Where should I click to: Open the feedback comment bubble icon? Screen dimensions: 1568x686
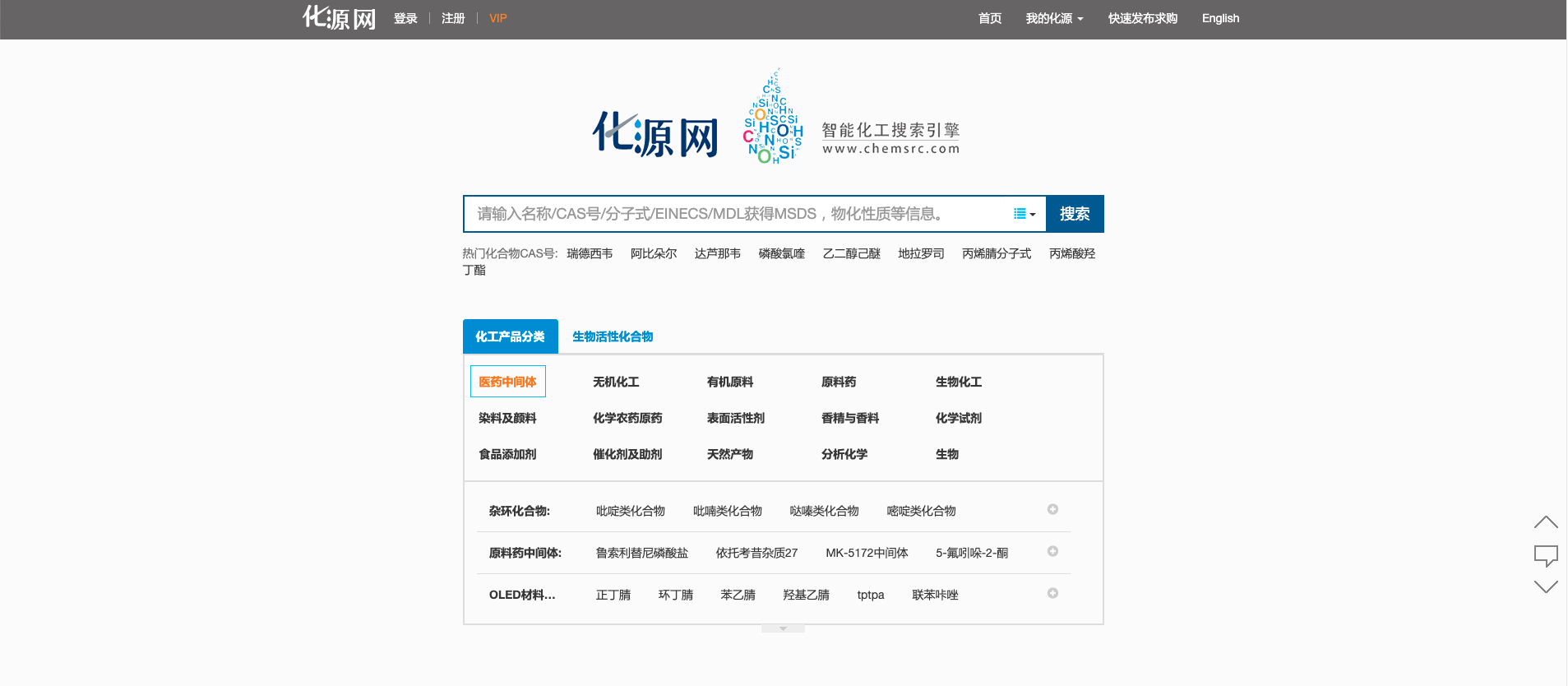(1546, 556)
